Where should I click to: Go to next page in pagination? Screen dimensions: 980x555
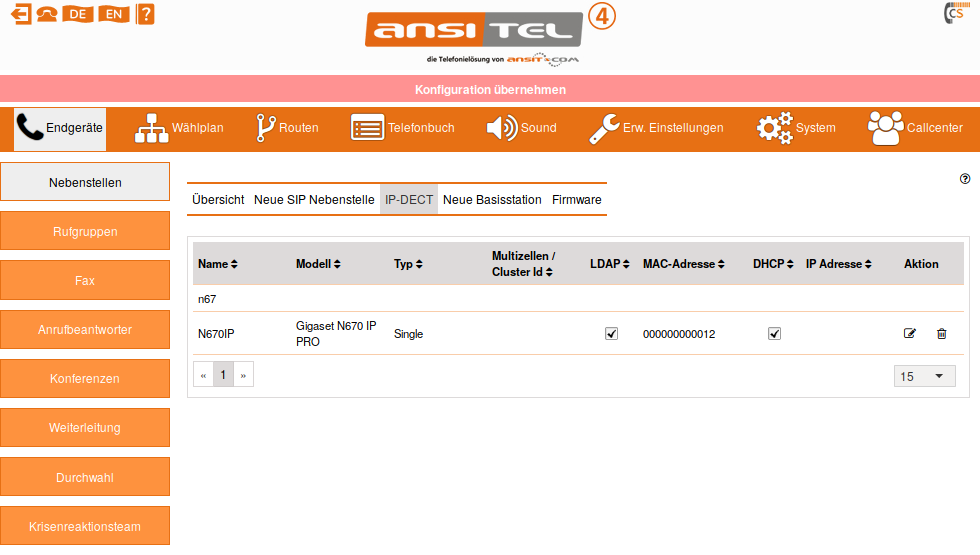(243, 375)
